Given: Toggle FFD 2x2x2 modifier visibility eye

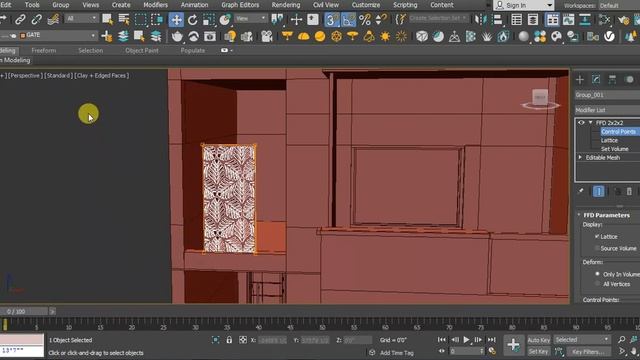Looking at the screenshot, I should tap(581, 122).
